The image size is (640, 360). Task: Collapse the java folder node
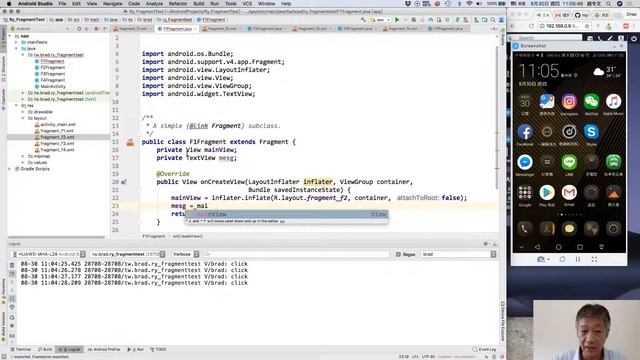click(17, 48)
